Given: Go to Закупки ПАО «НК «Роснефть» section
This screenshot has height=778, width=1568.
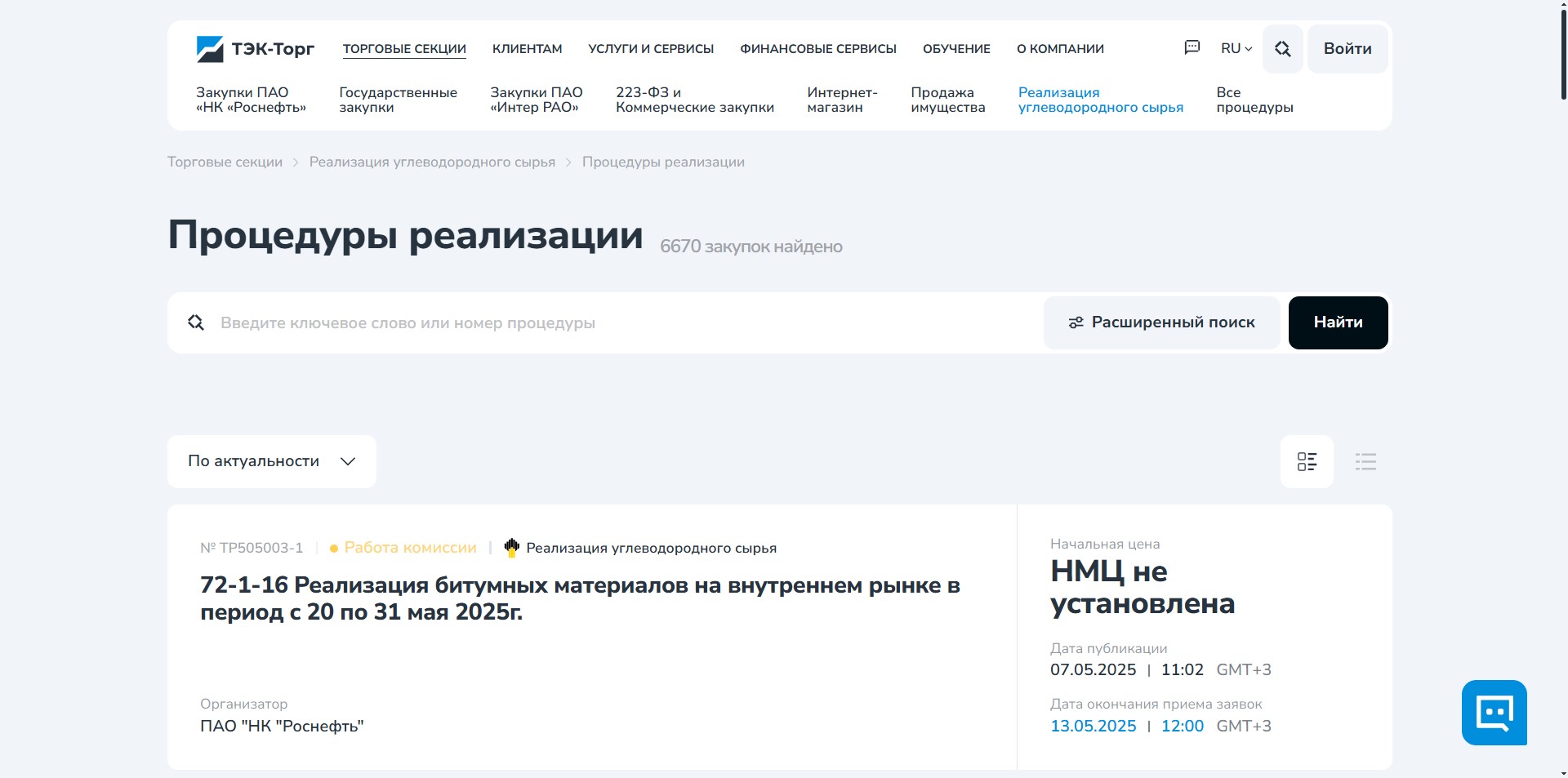Looking at the screenshot, I should coord(251,100).
